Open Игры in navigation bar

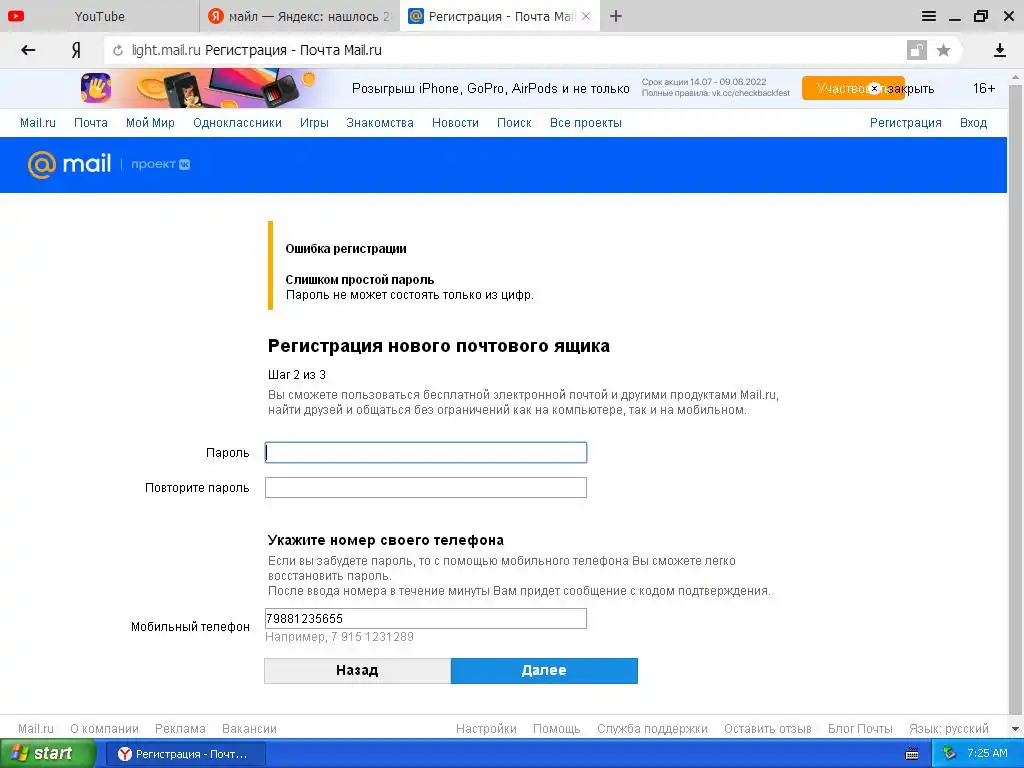pyautogui.click(x=314, y=123)
